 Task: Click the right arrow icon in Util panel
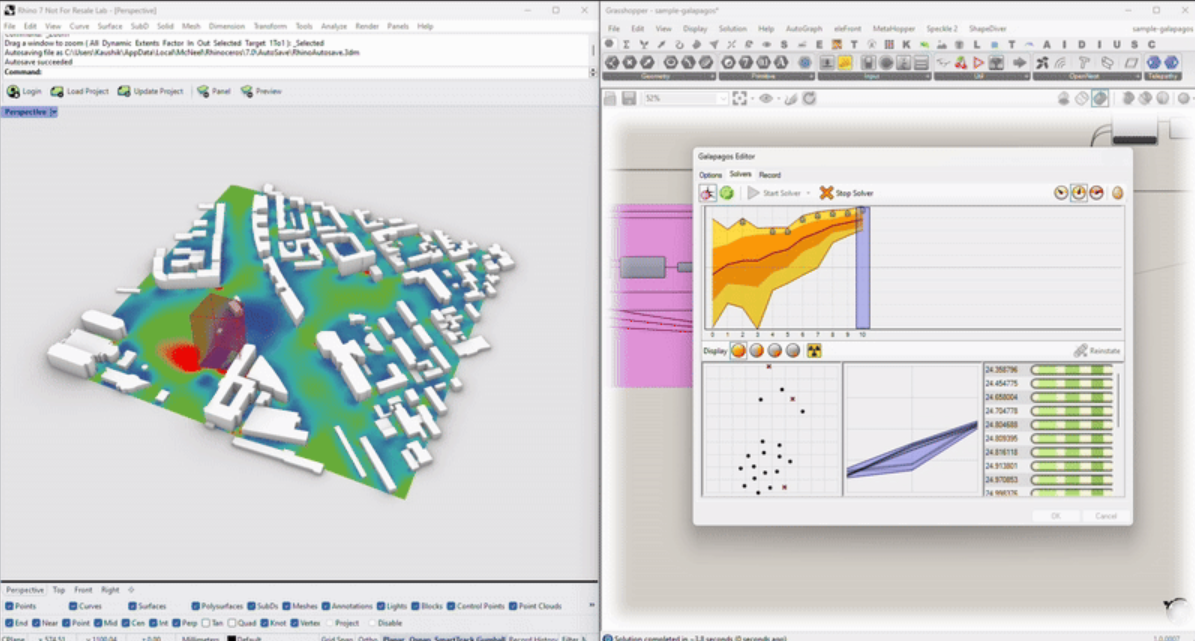click(1020, 62)
